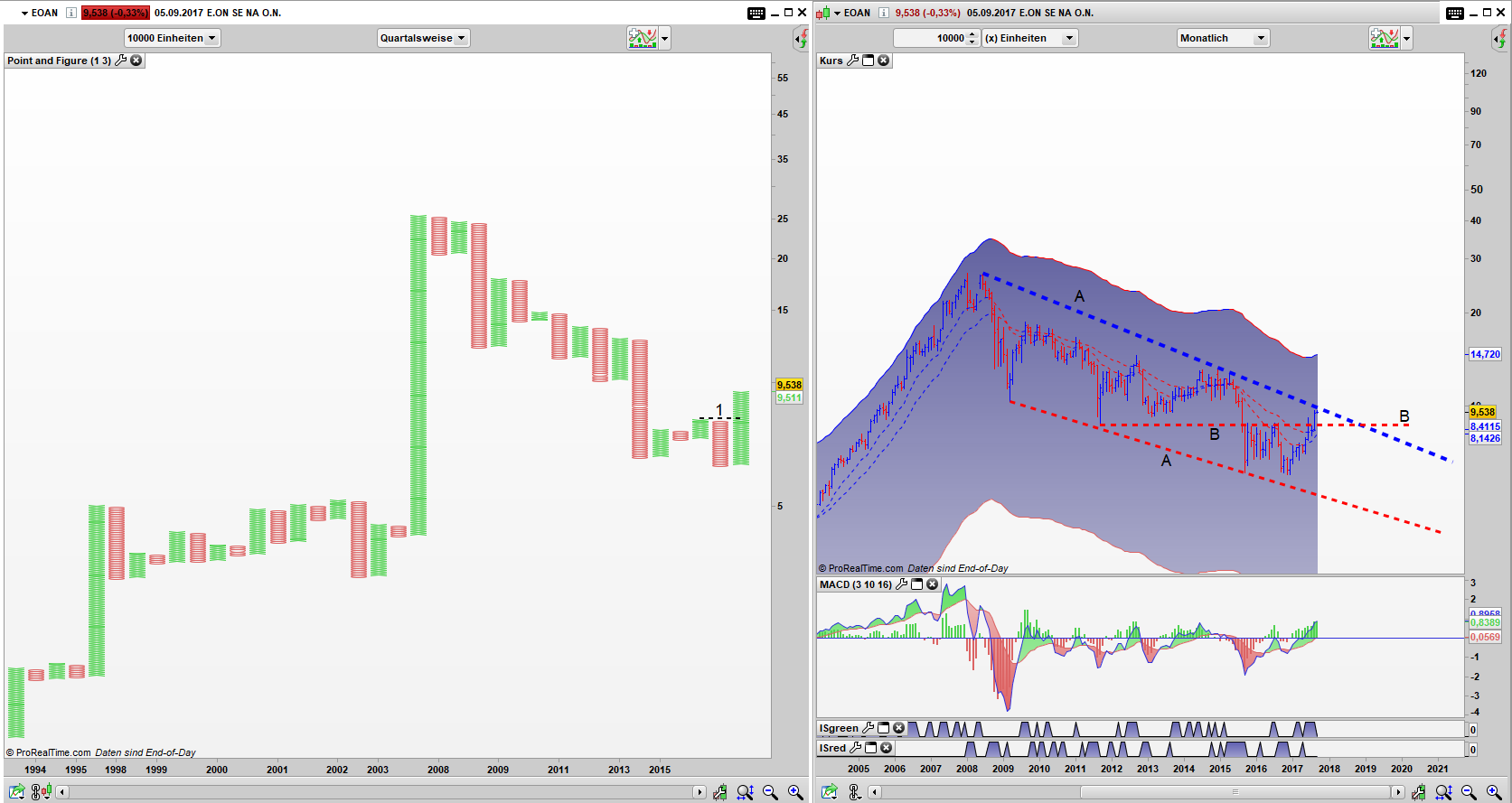
Task: Toggle side panel arrow on left chart
Action: 801,38
